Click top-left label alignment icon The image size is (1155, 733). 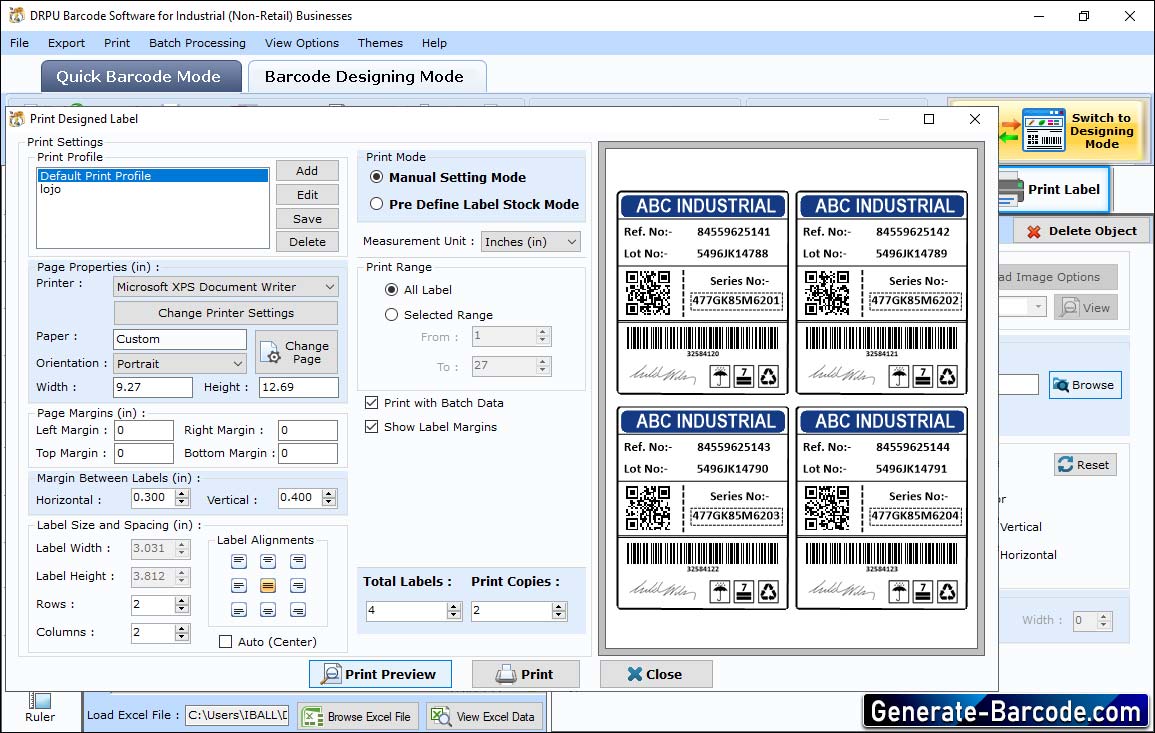click(239, 561)
